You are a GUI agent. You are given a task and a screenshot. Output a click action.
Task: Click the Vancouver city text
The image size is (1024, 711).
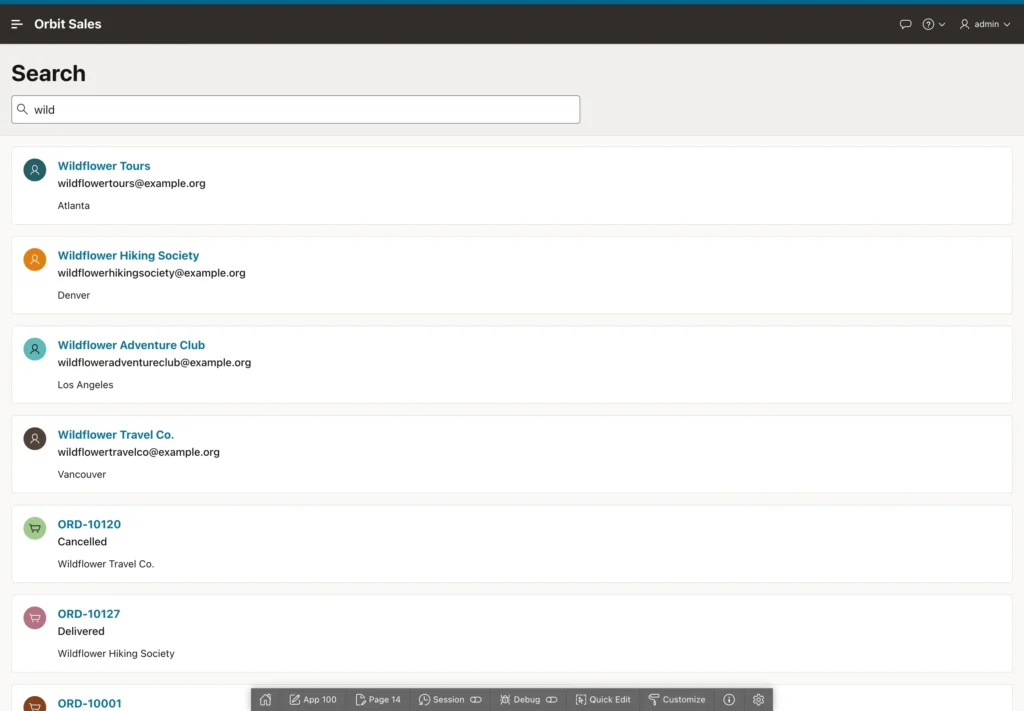82,474
